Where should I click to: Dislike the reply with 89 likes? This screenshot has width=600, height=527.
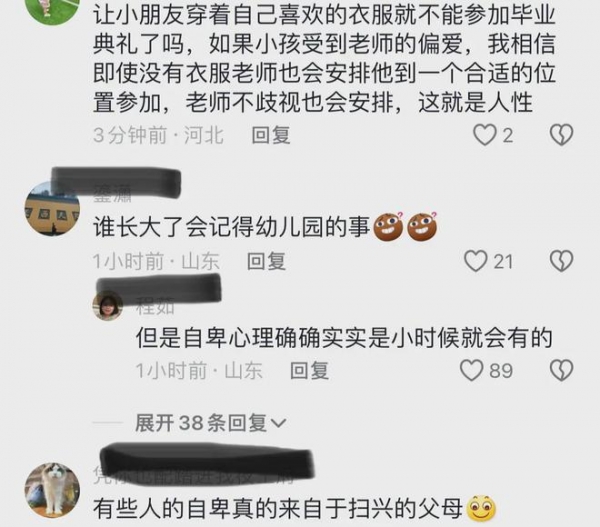(561, 370)
